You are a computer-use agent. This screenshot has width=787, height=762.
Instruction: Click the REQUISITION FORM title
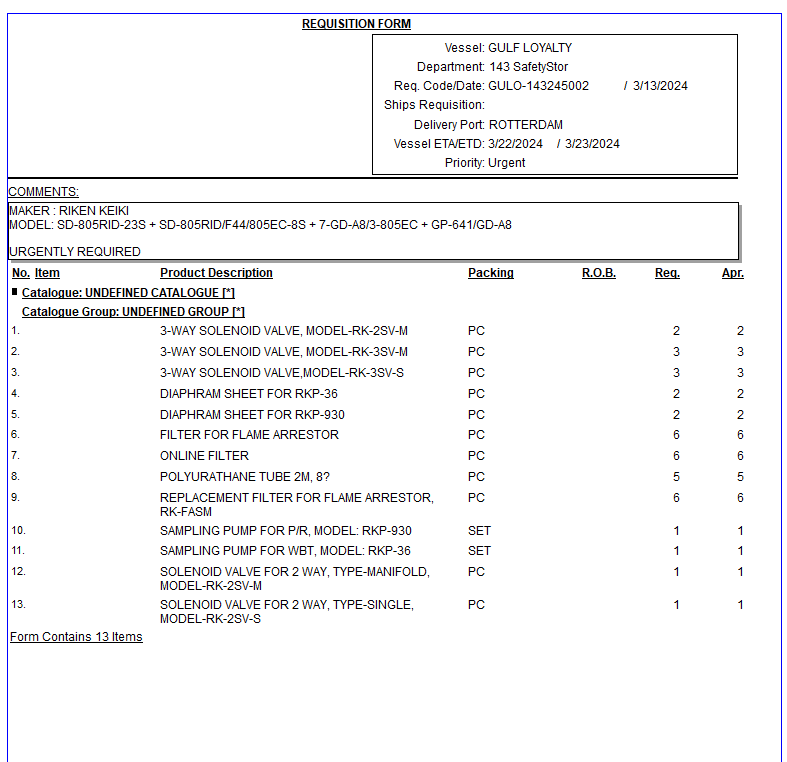(x=356, y=24)
